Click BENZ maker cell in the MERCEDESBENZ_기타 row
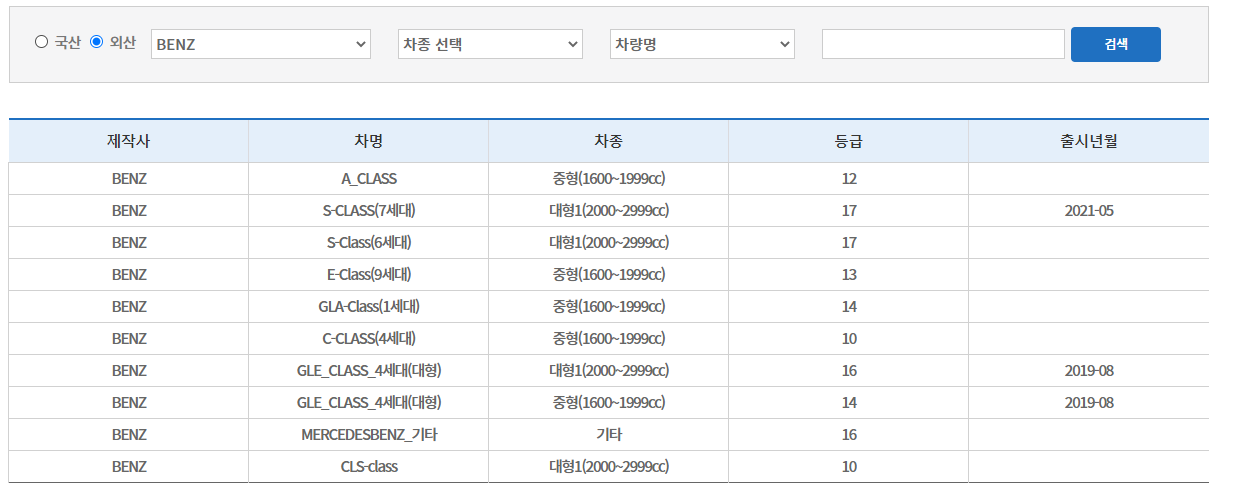This screenshot has width=1248, height=486. point(129,435)
